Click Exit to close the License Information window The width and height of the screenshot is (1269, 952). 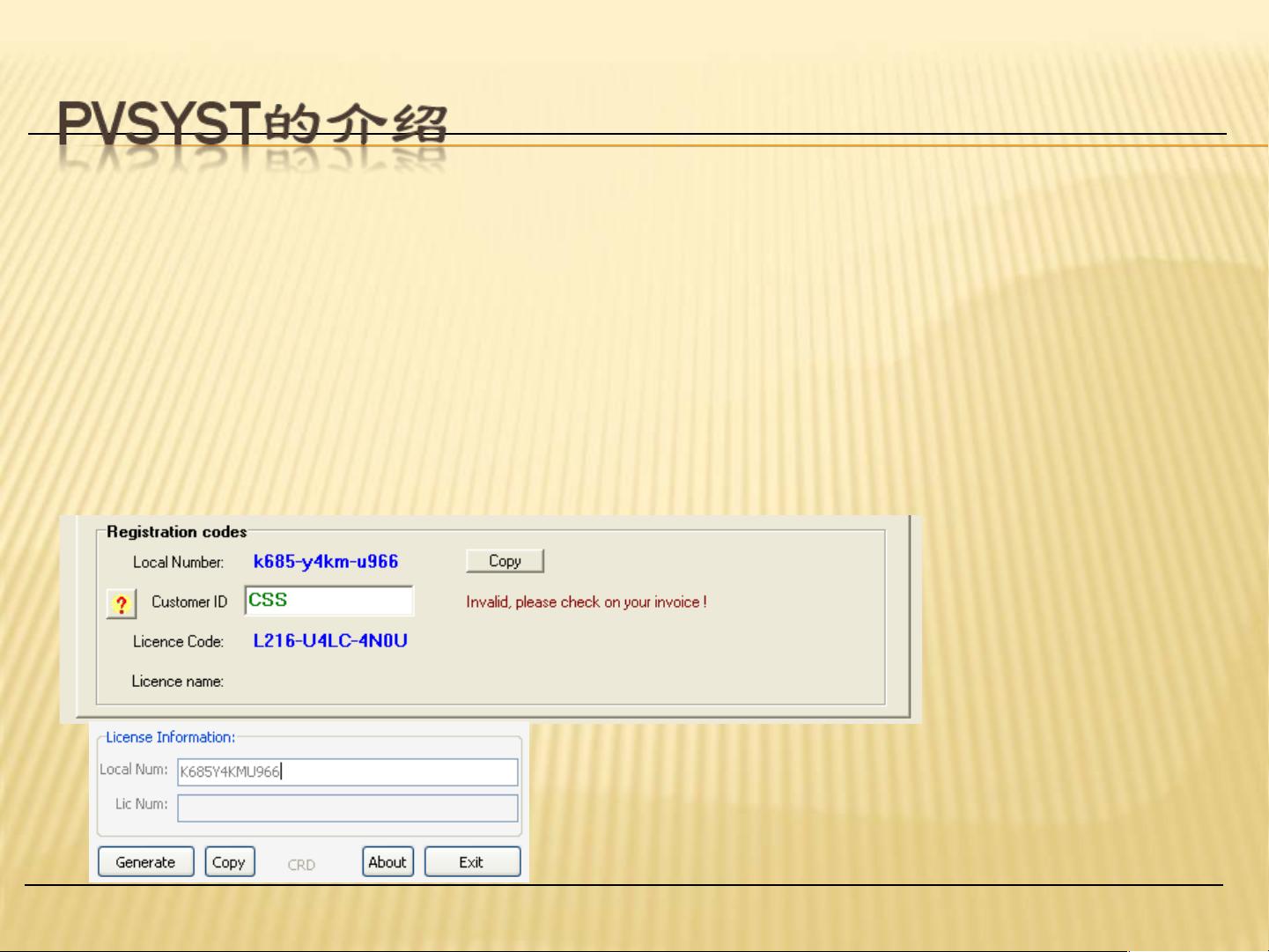[472, 861]
